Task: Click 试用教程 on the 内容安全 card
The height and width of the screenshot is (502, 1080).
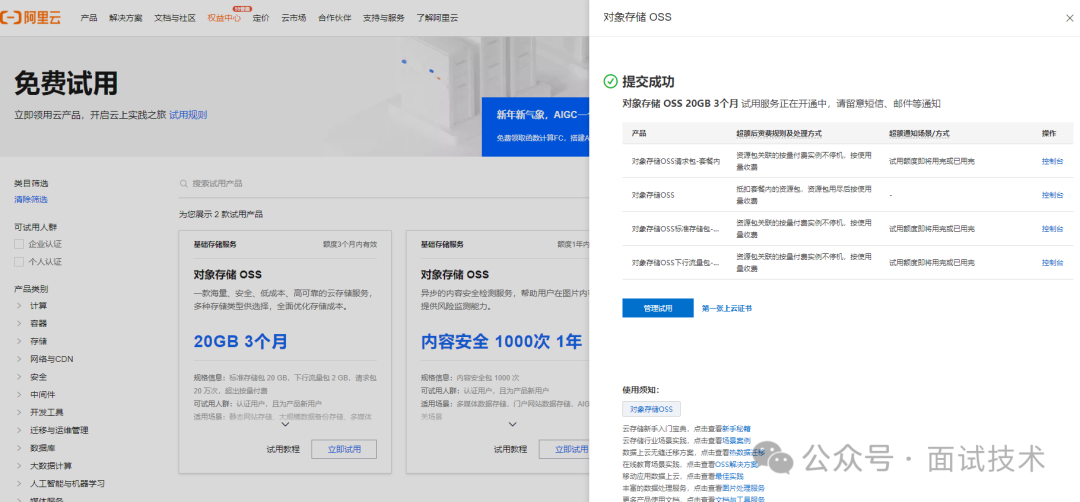Action: point(510,450)
